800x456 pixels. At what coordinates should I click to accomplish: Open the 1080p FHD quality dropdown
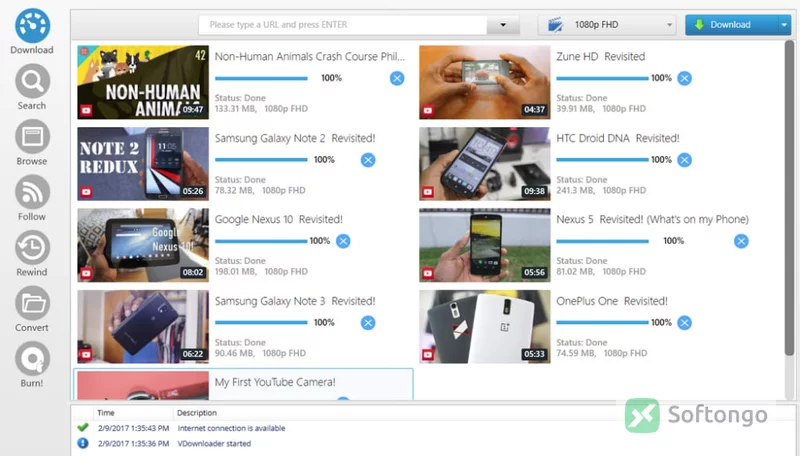607,24
